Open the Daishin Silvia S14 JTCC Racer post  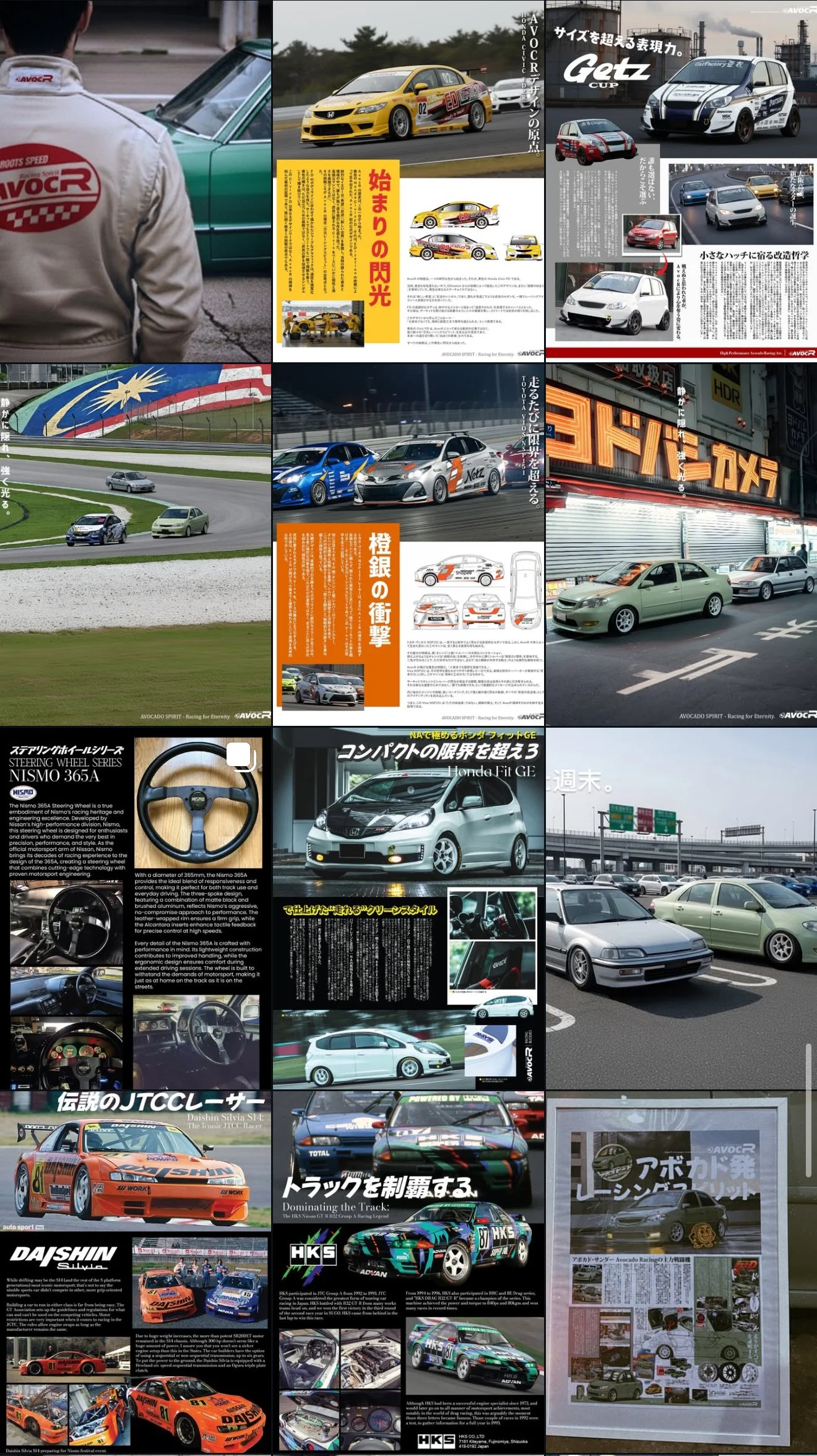point(136,1273)
